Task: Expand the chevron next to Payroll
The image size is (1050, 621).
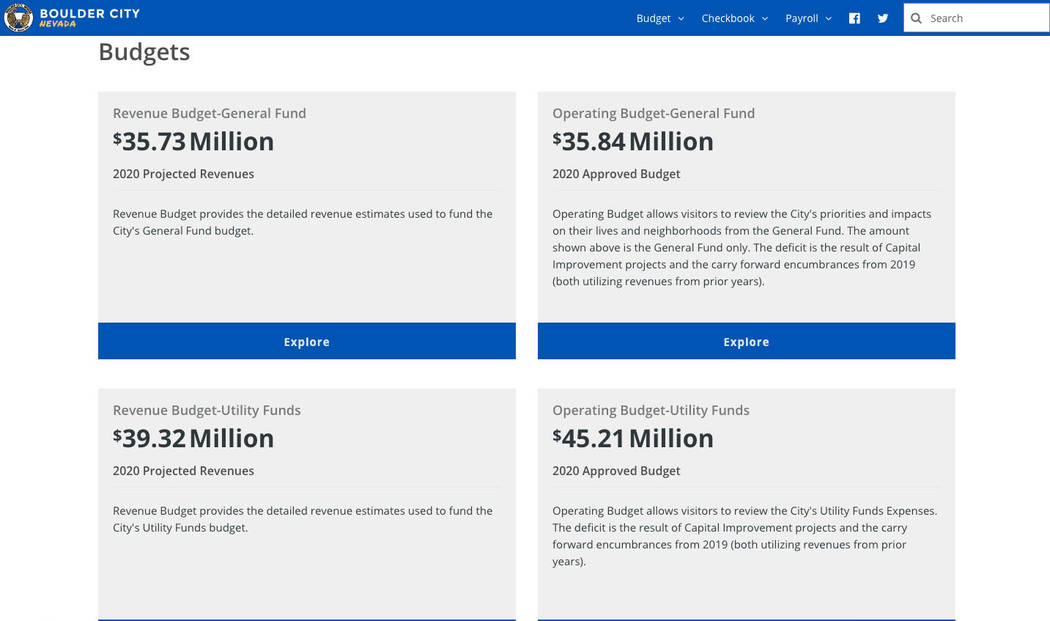Action: [828, 19]
